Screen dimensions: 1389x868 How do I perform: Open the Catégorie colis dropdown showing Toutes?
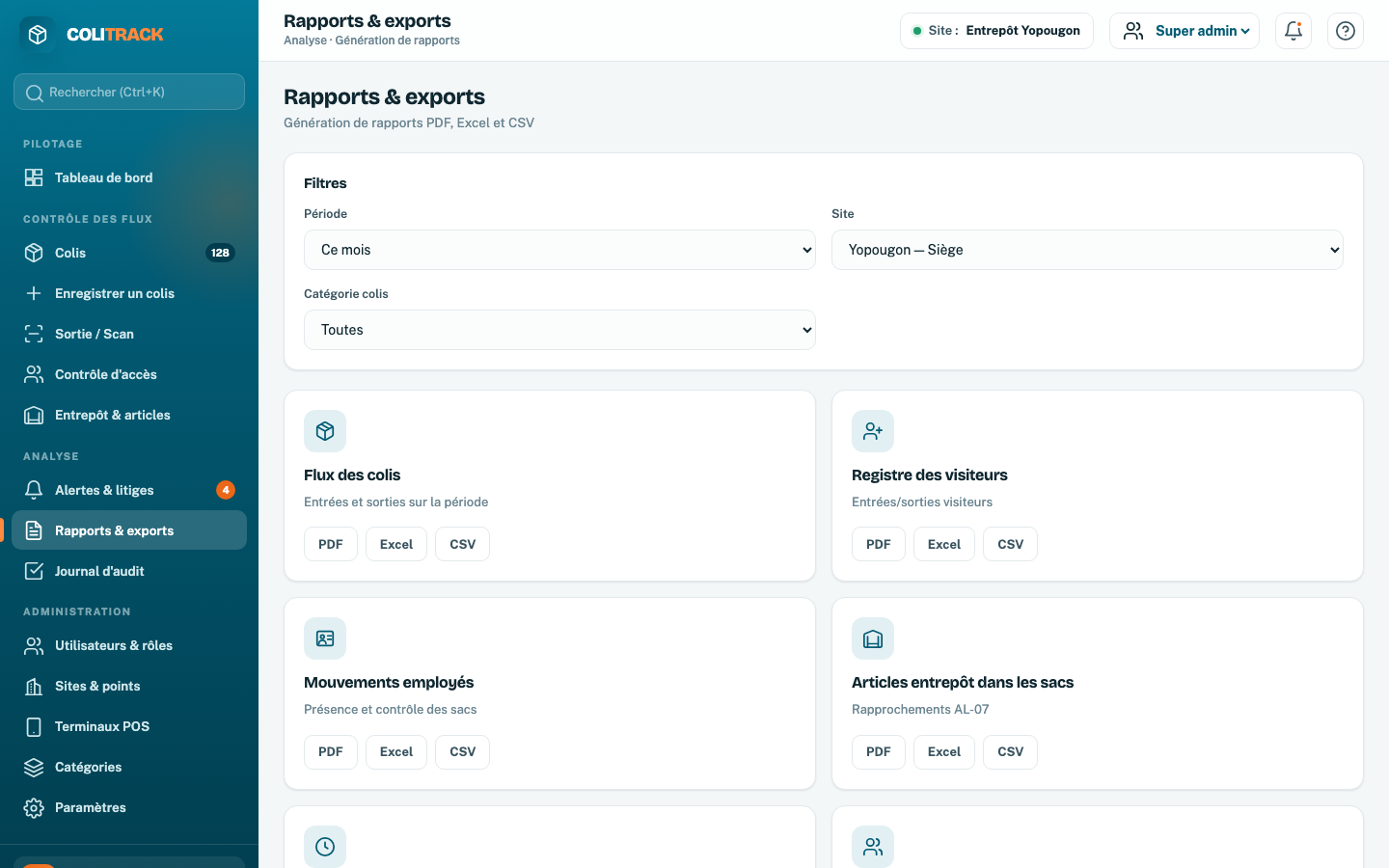tap(559, 330)
